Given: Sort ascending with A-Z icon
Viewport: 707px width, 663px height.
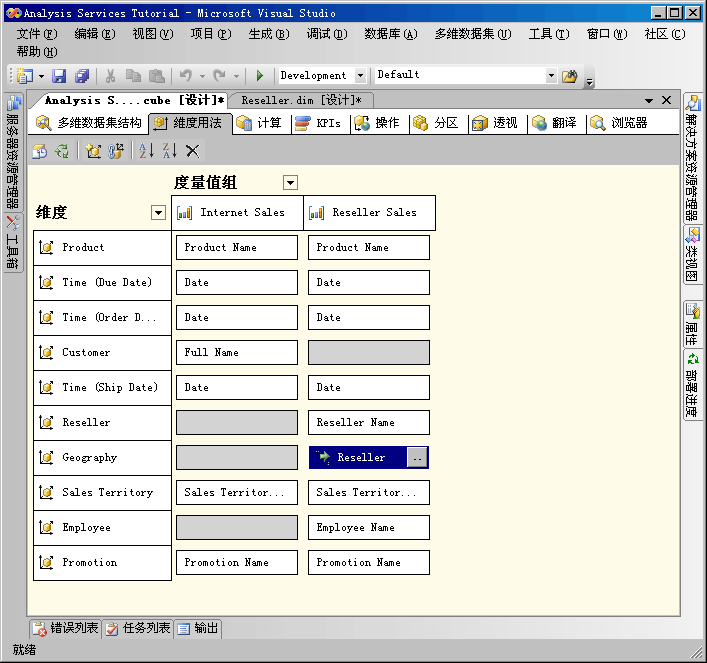Looking at the screenshot, I should coord(147,151).
